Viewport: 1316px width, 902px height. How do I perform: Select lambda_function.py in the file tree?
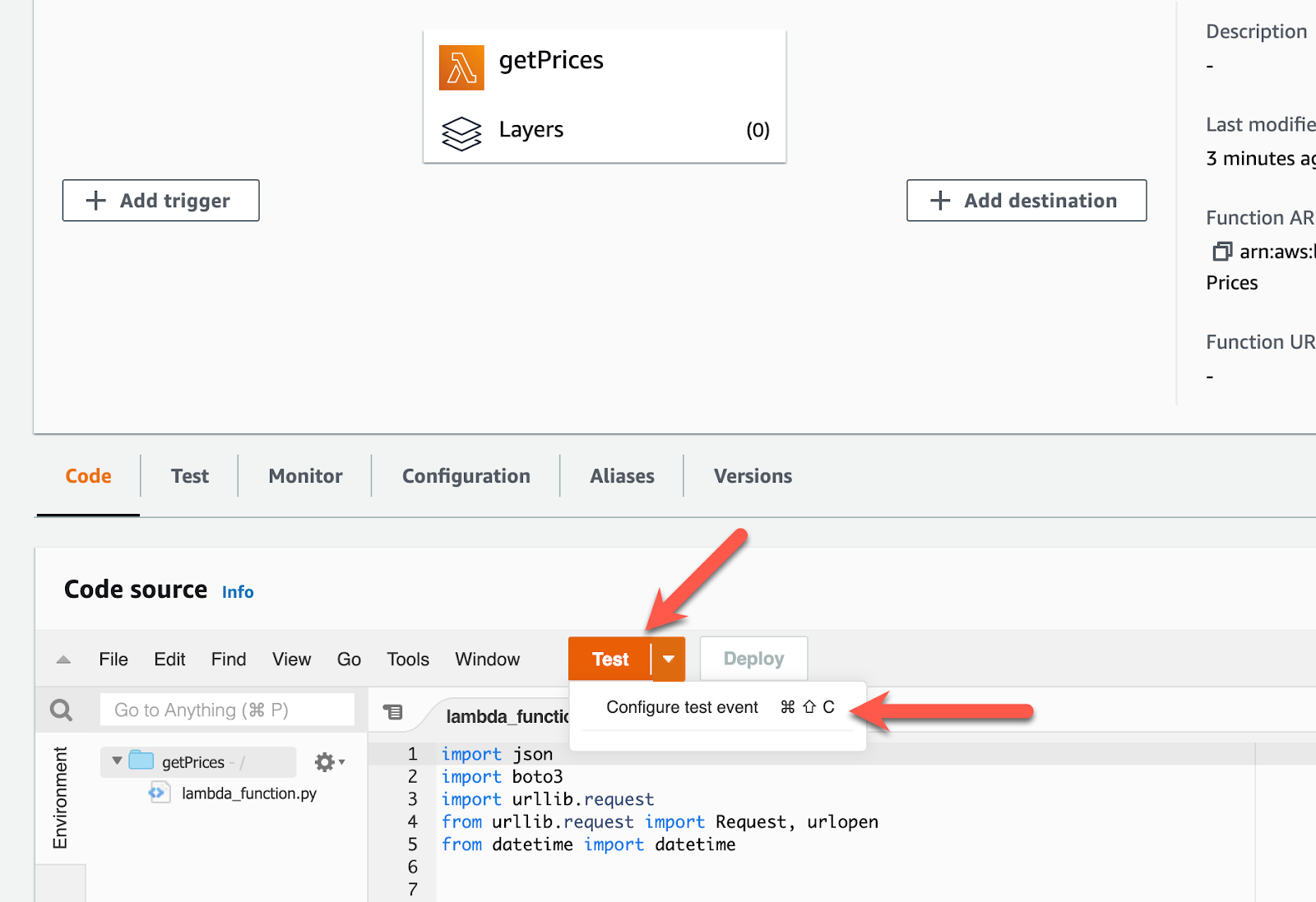(x=249, y=793)
